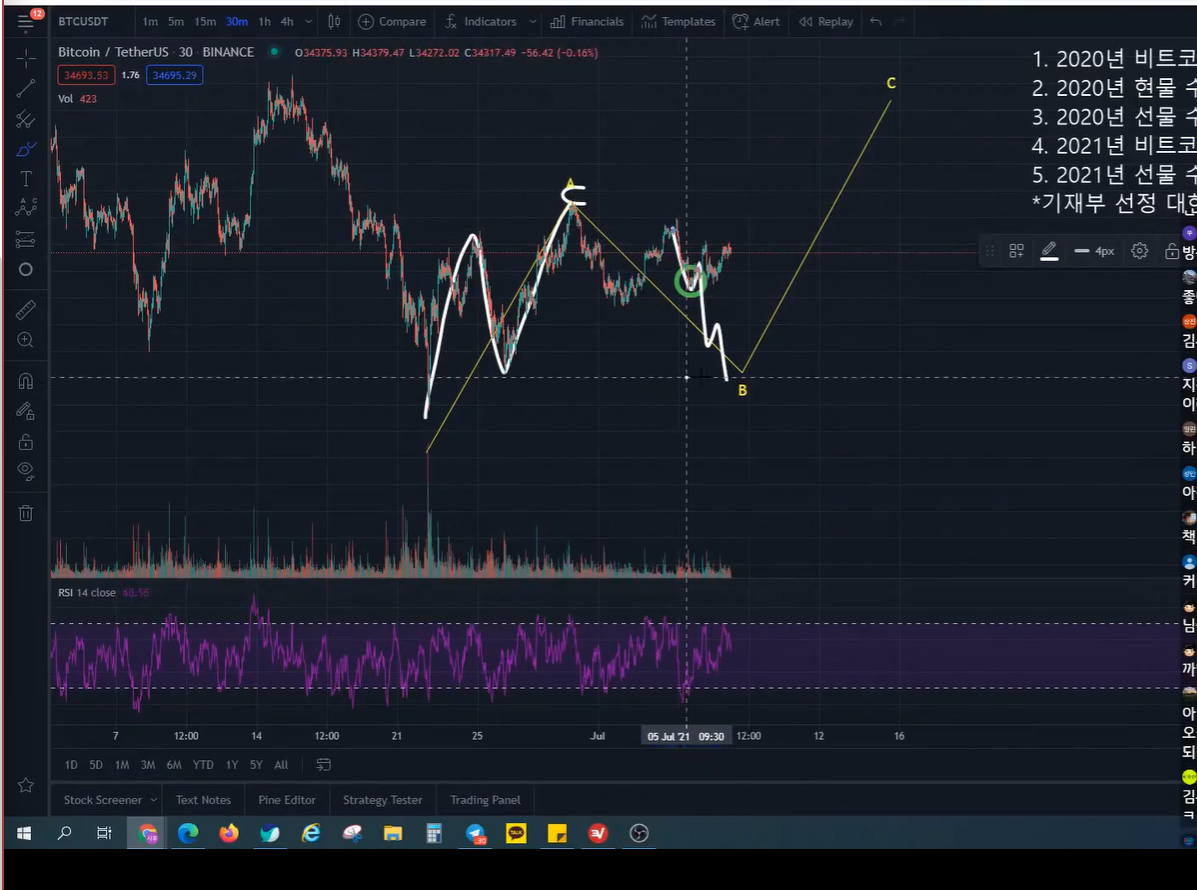Open the candle chart type selector

[334, 21]
